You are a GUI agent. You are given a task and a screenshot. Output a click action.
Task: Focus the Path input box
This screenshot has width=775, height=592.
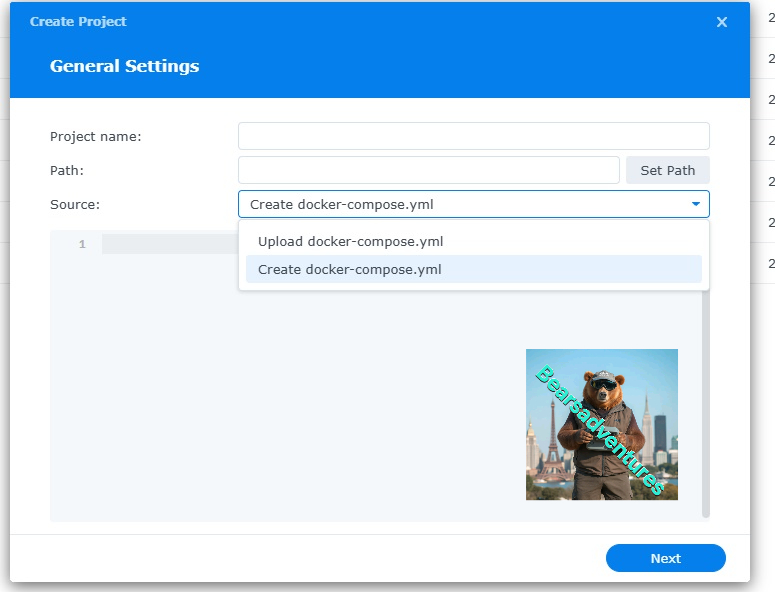[x=428, y=170]
